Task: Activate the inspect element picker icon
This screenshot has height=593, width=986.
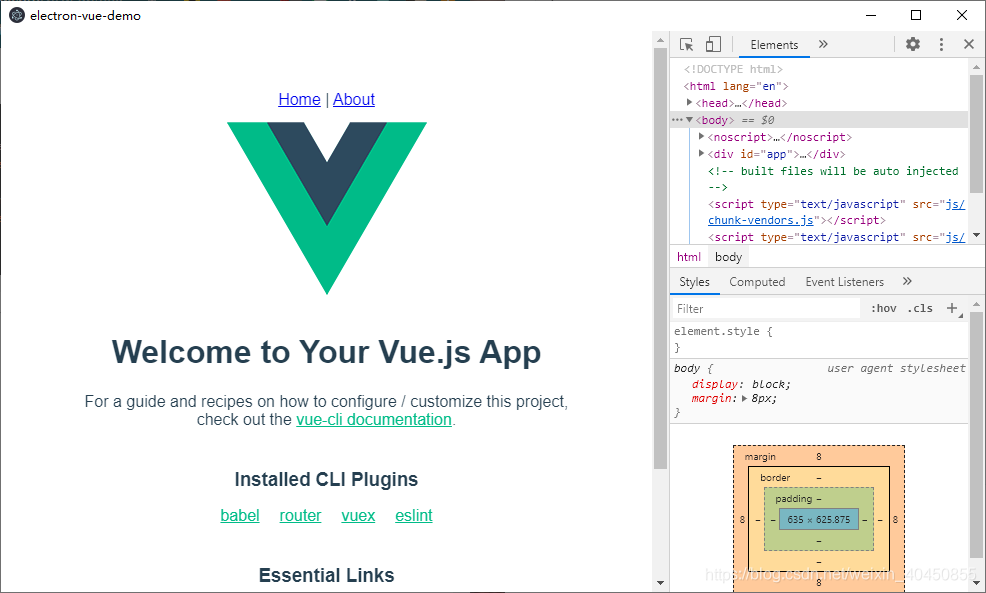Action: 686,45
